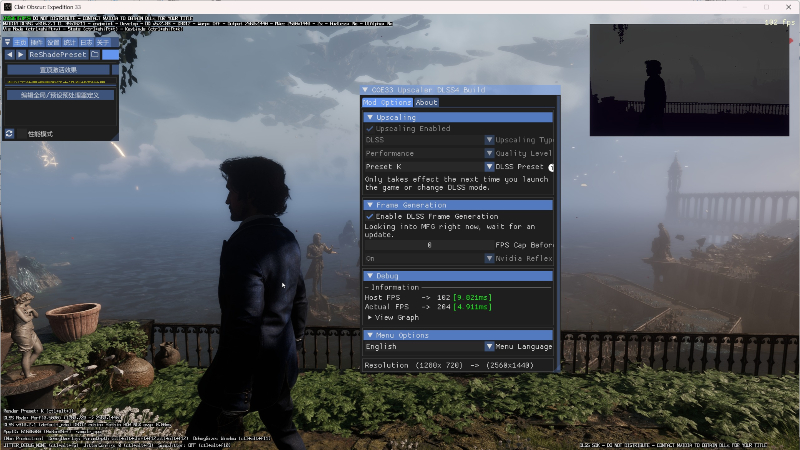Switch to the ReShade 关于 tab
Screen dimensions: 800x450
pos(103,42)
